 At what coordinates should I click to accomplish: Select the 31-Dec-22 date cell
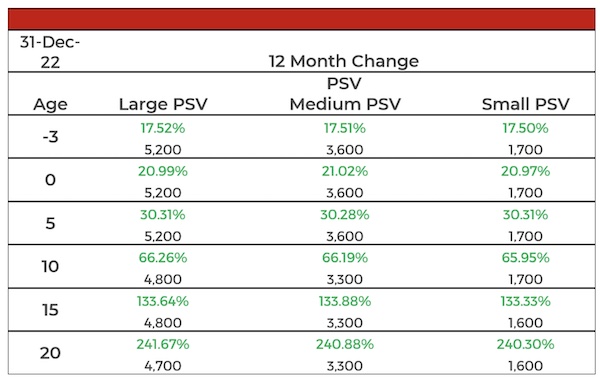pos(50,52)
